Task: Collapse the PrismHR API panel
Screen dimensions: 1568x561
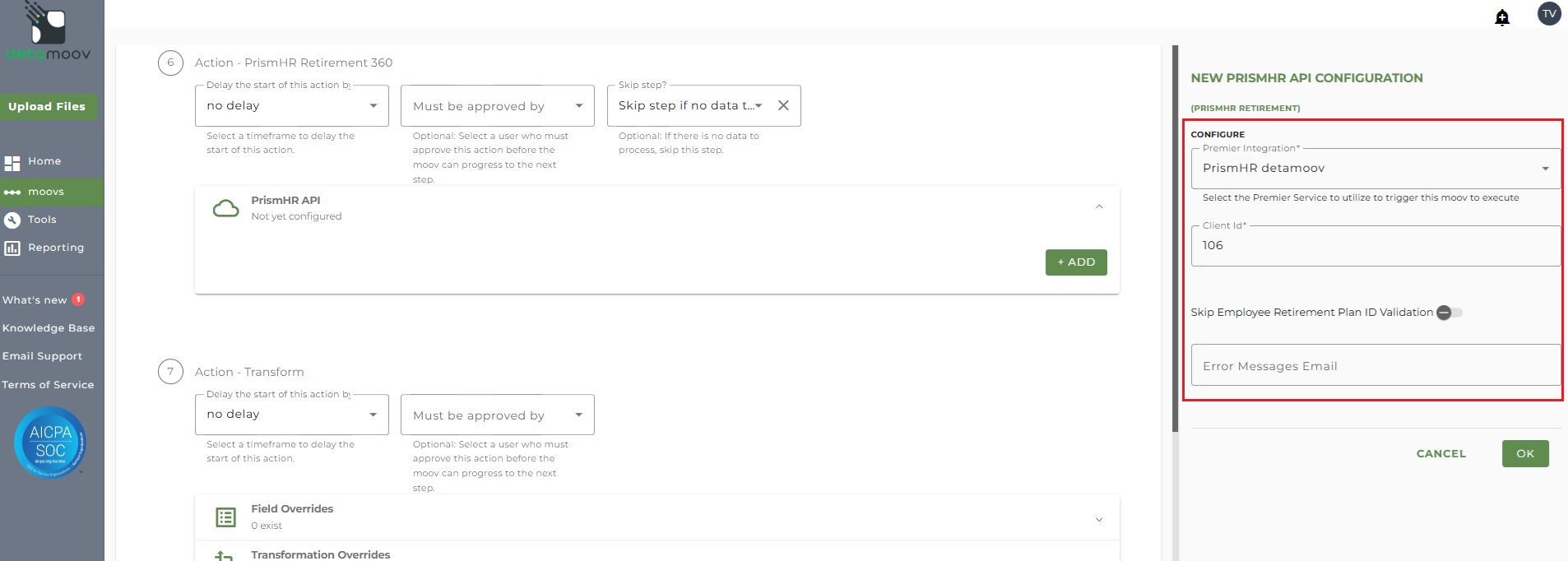Action: [x=1099, y=207]
